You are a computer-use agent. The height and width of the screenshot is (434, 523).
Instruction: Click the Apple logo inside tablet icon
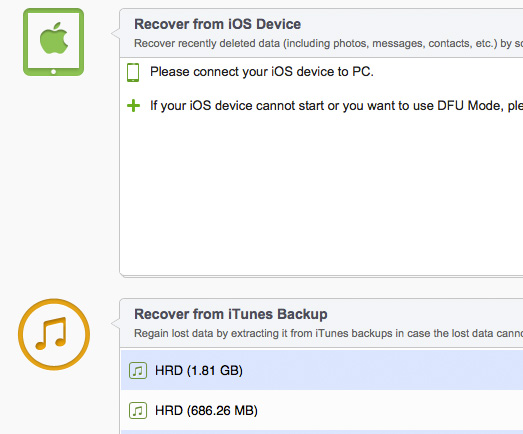(54, 38)
